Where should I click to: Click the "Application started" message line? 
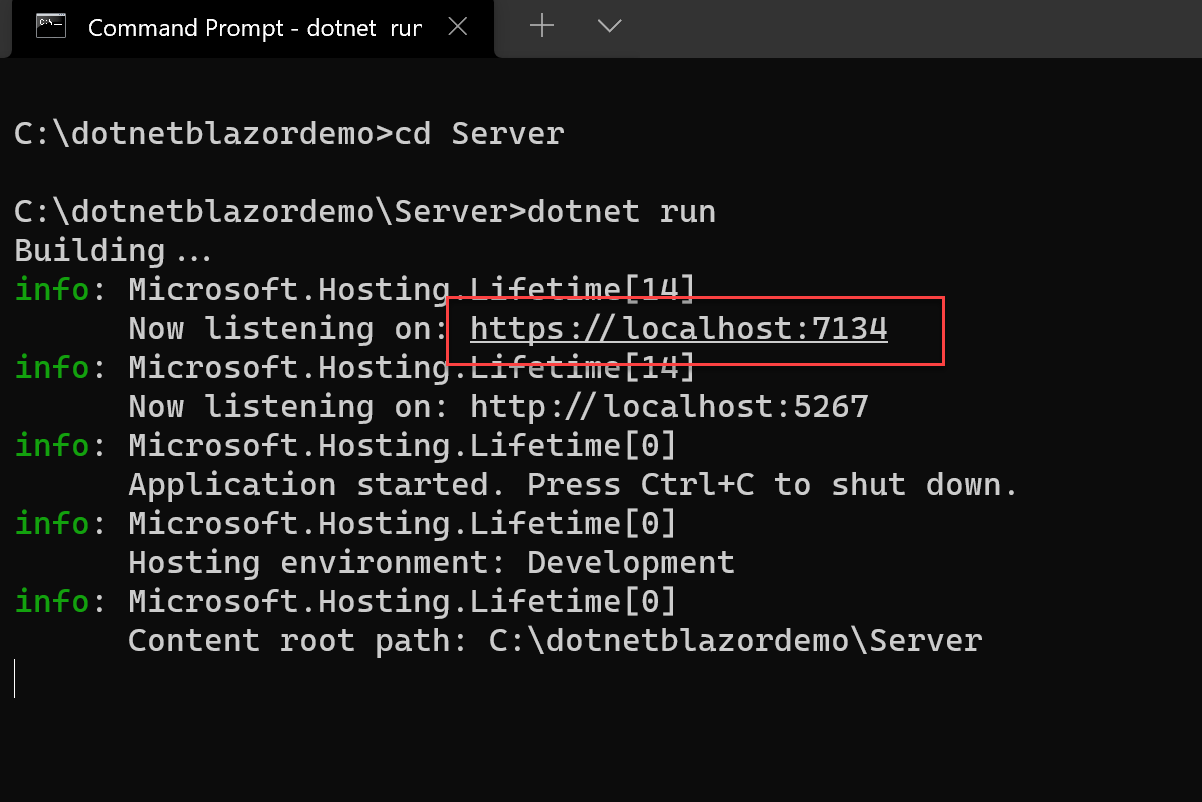(572, 485)
